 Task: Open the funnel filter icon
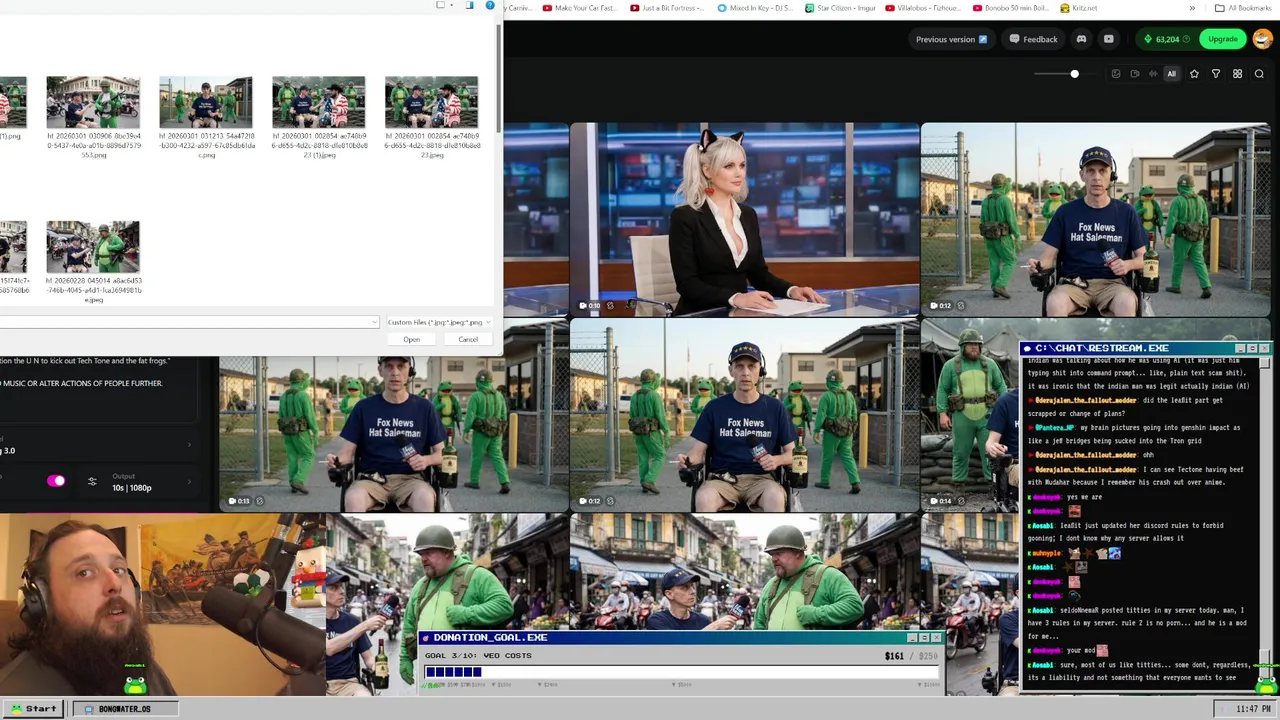[1216, 74]
